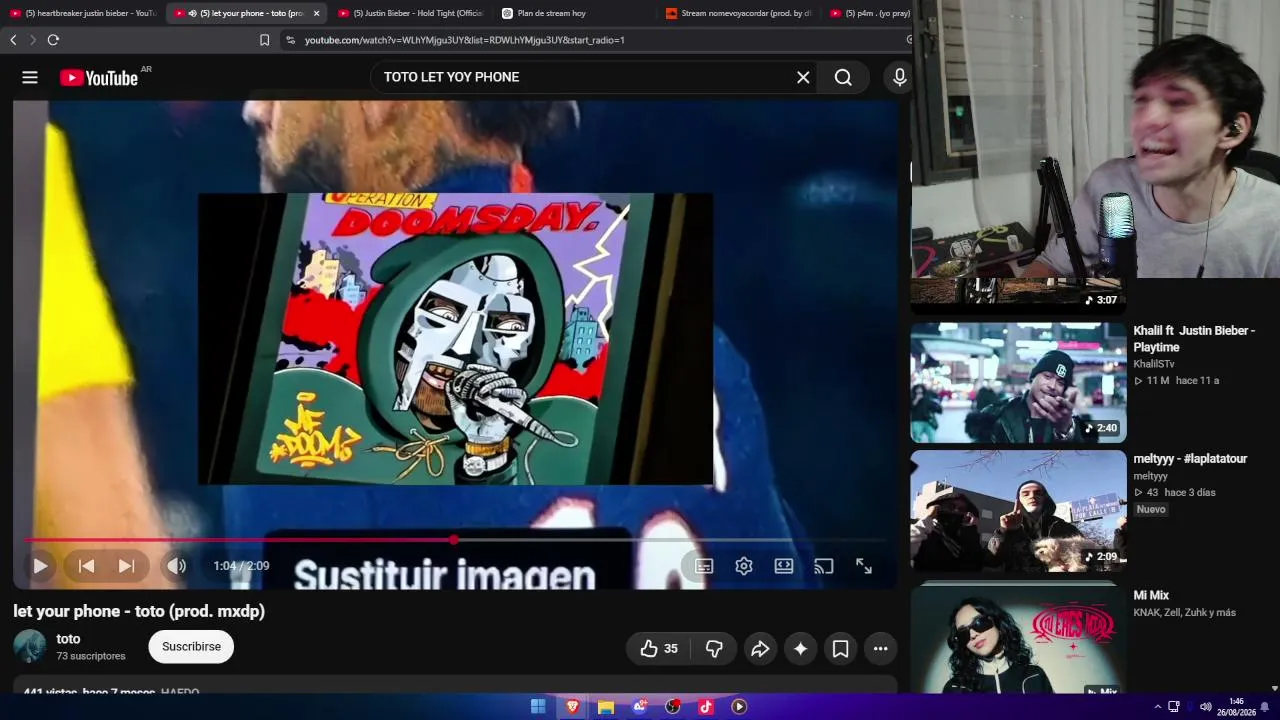Viewport: 1280px width, 720px height.
Task: Cast the video to a device
Action: click(824, 566)
